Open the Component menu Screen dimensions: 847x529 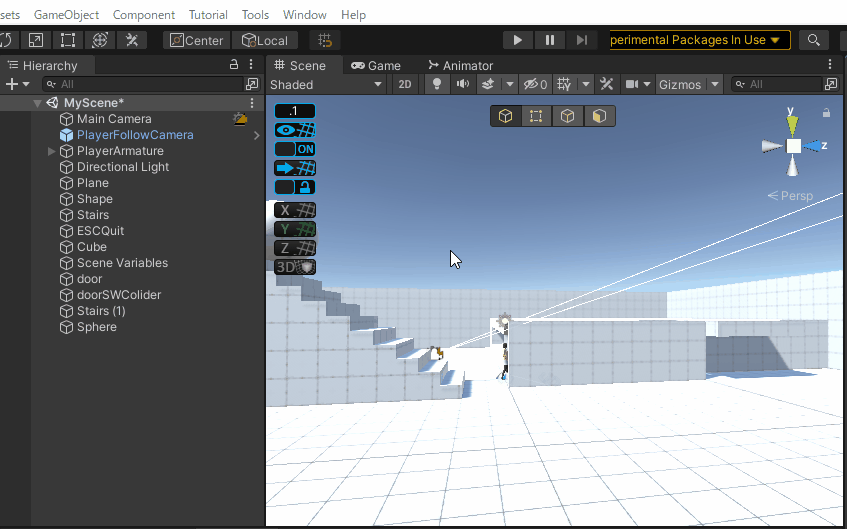tap(143, 15)
